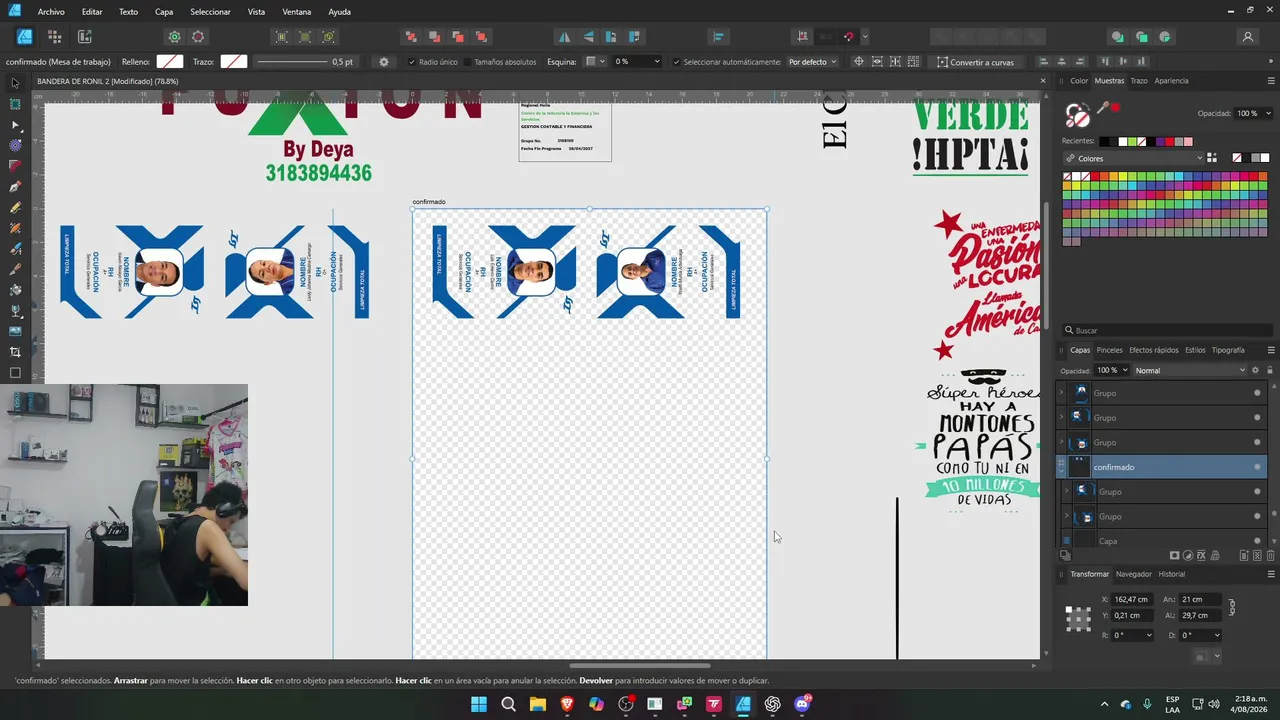Switch to the Historial tab
The height and width of the screenshot is (720, 1280).
pos(1171,574)
